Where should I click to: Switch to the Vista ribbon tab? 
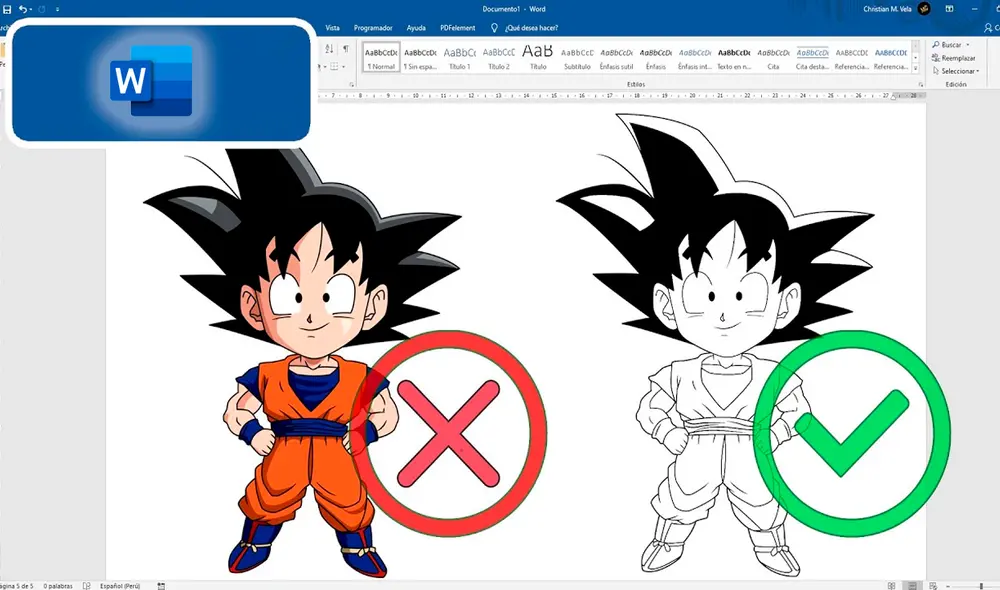(x=333, y=27)
